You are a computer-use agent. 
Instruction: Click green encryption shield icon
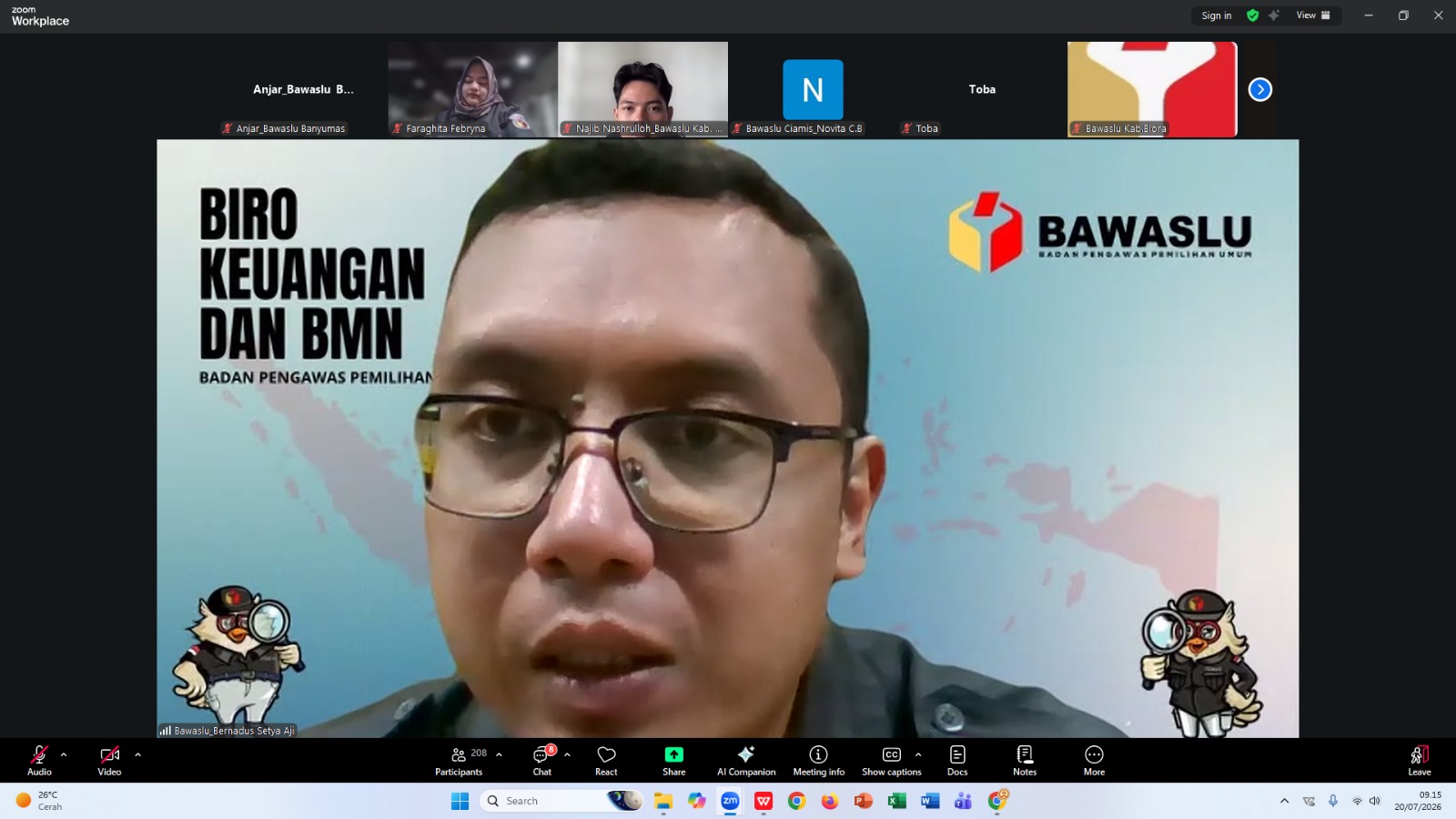click(1252, 15)
